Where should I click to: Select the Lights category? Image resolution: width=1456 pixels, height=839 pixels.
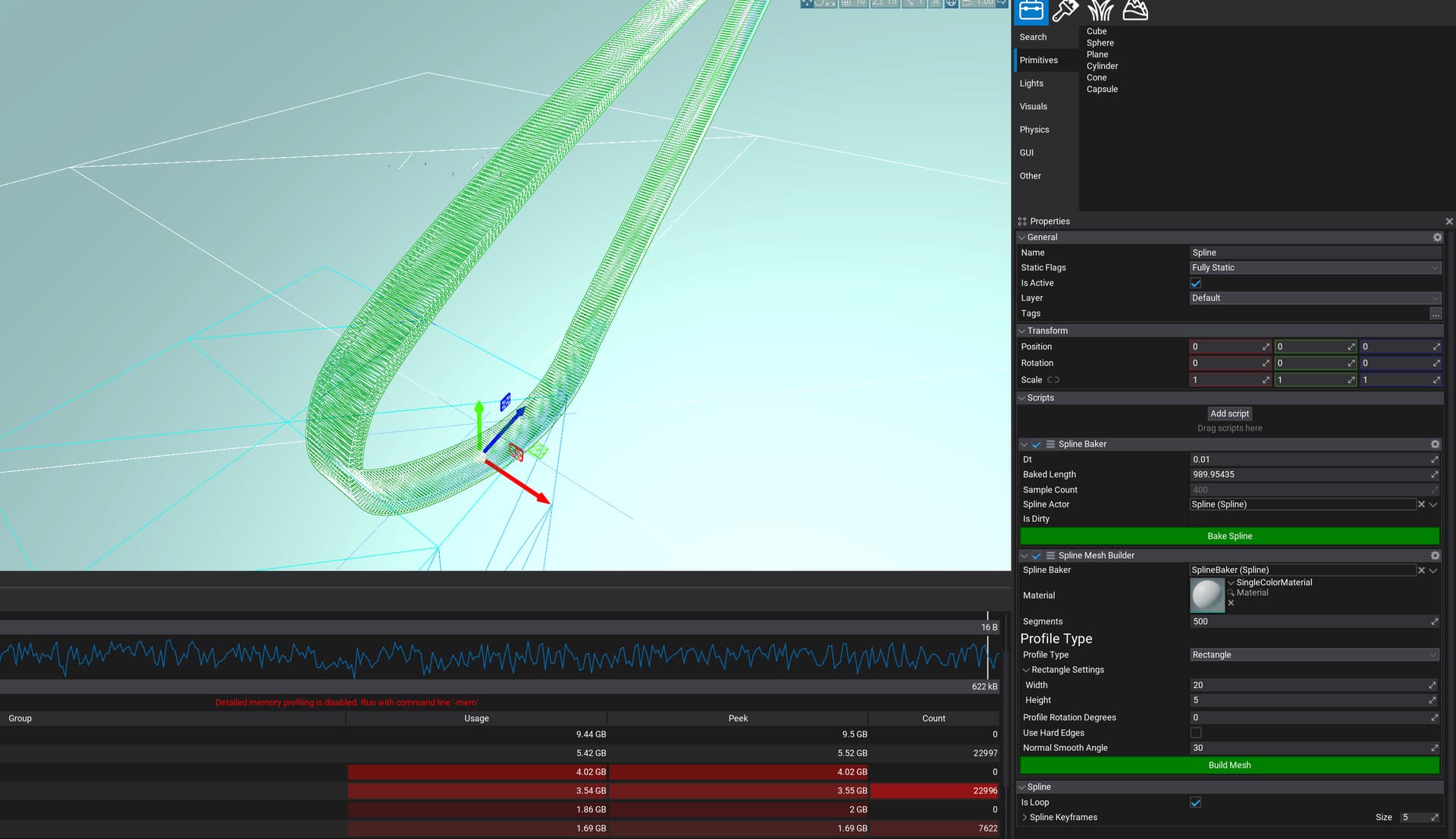1031,83
